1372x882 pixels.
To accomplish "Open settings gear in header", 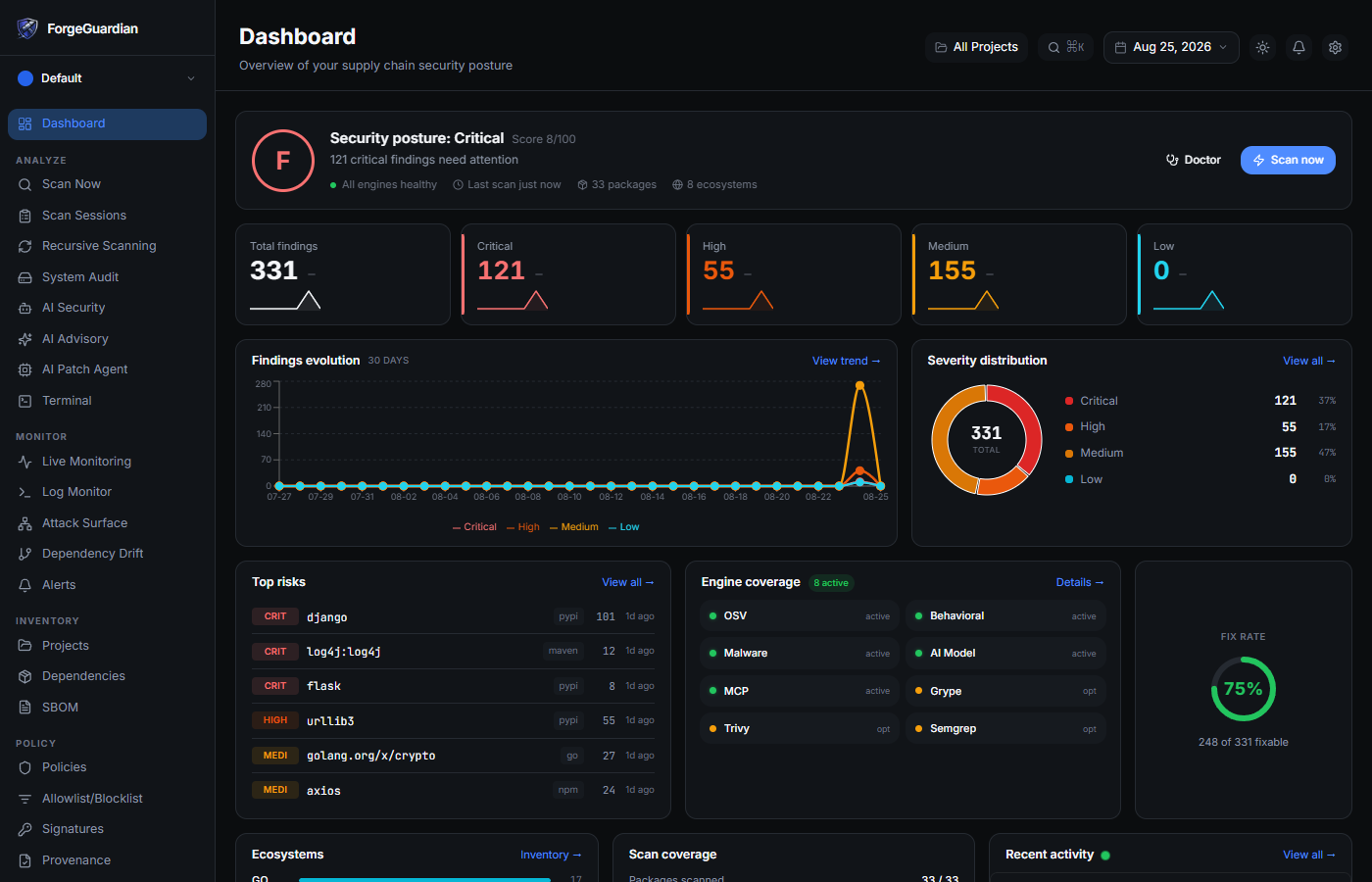I will tap(1335, 47).
